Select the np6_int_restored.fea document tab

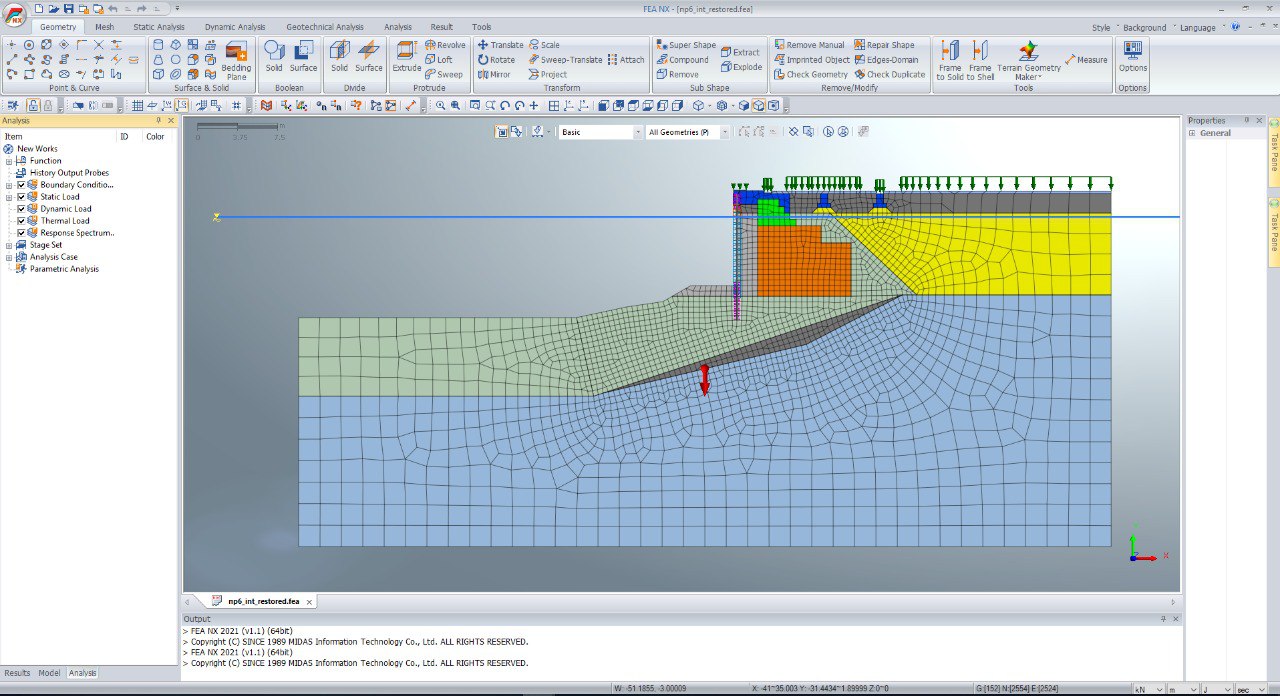[x=263, y=601]
